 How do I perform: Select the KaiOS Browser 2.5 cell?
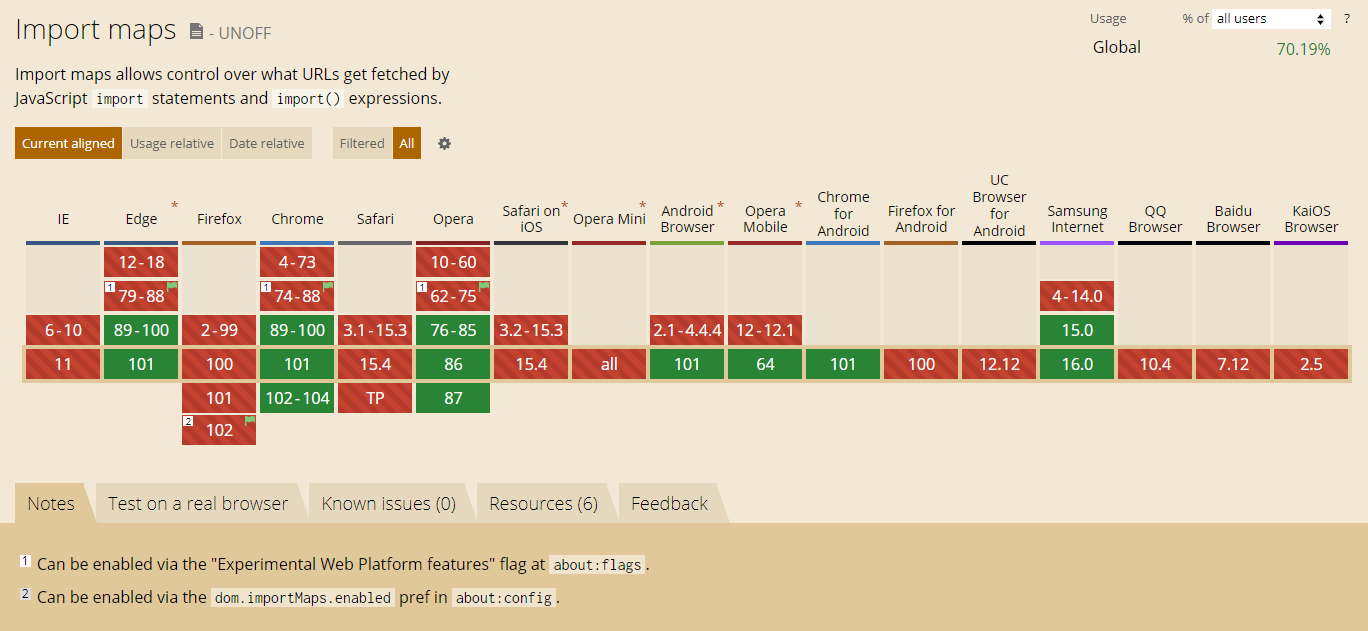click(1311, 364)
